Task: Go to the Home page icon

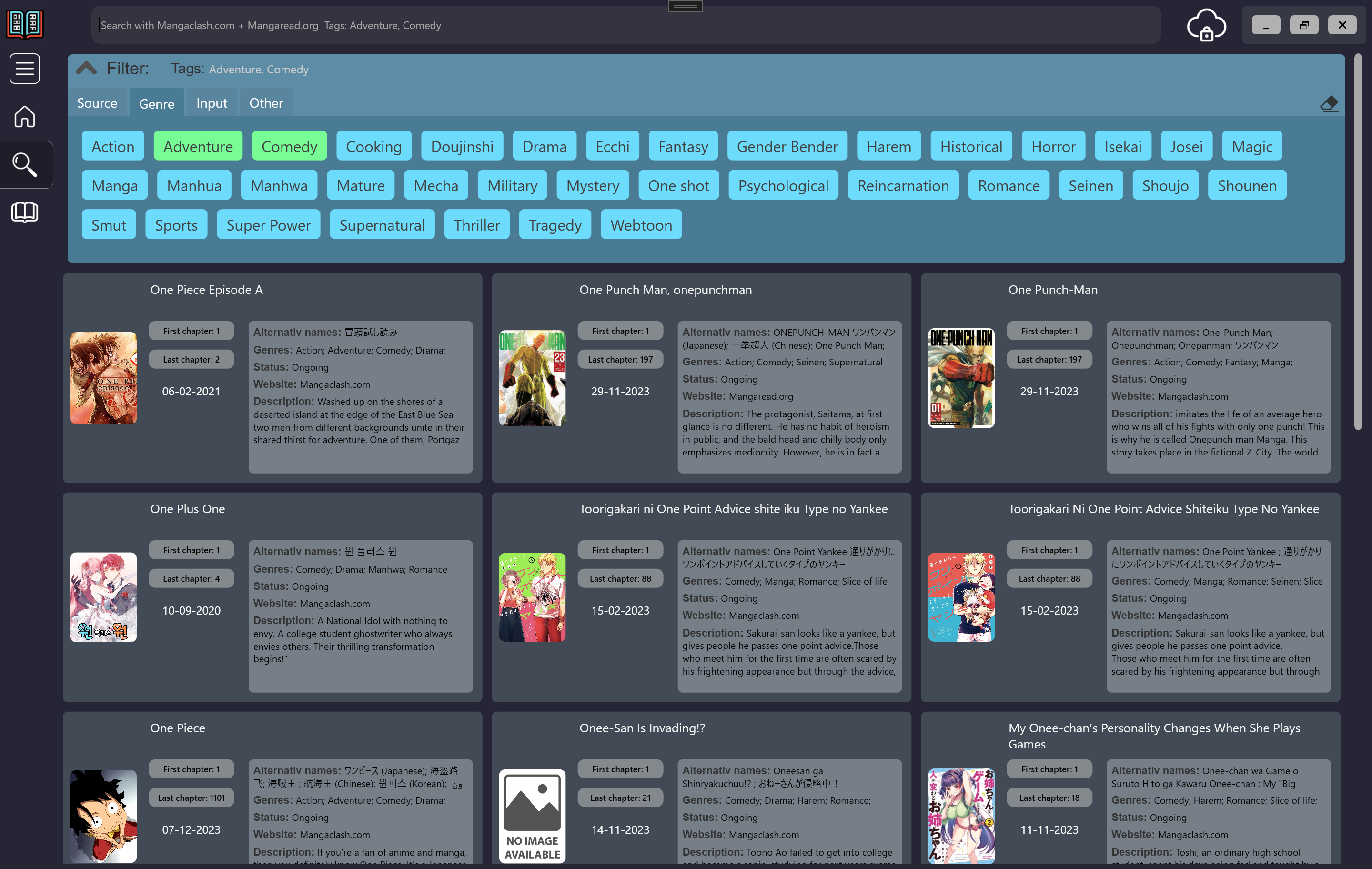Action: click(x=24, y=117)
